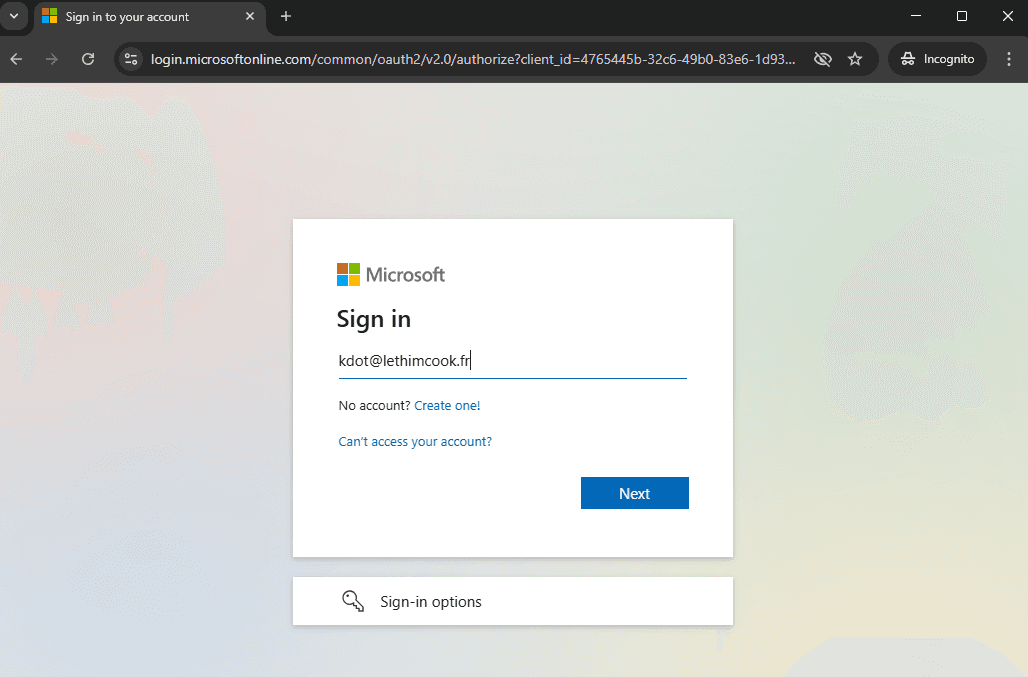Click the Sign-in options key icon
Viewport: 1028px width, 677px height.
click(x=352, y=601)
